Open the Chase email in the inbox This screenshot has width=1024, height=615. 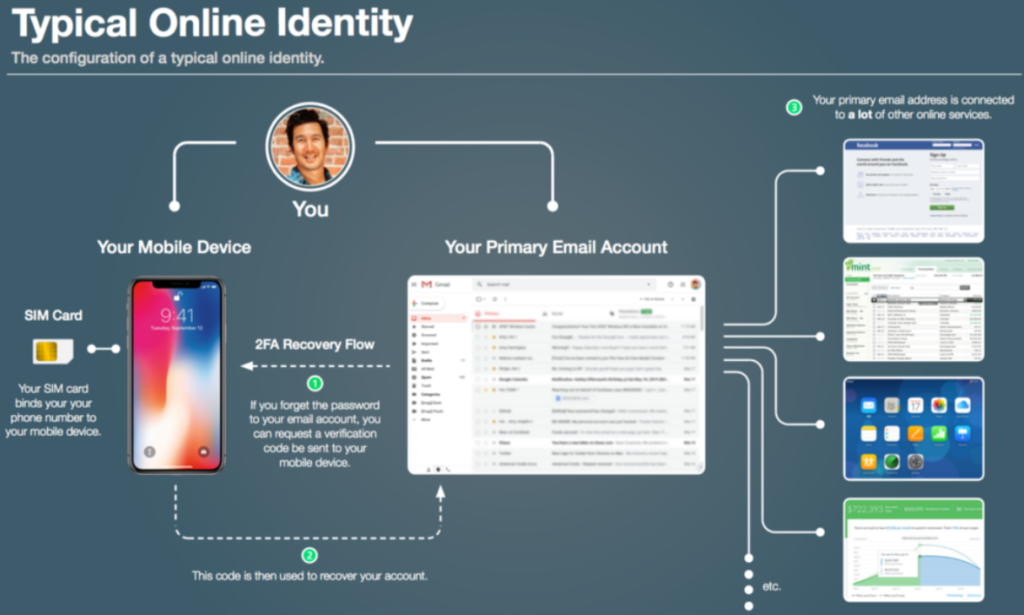pyautogui.click(x=584, y=443)
